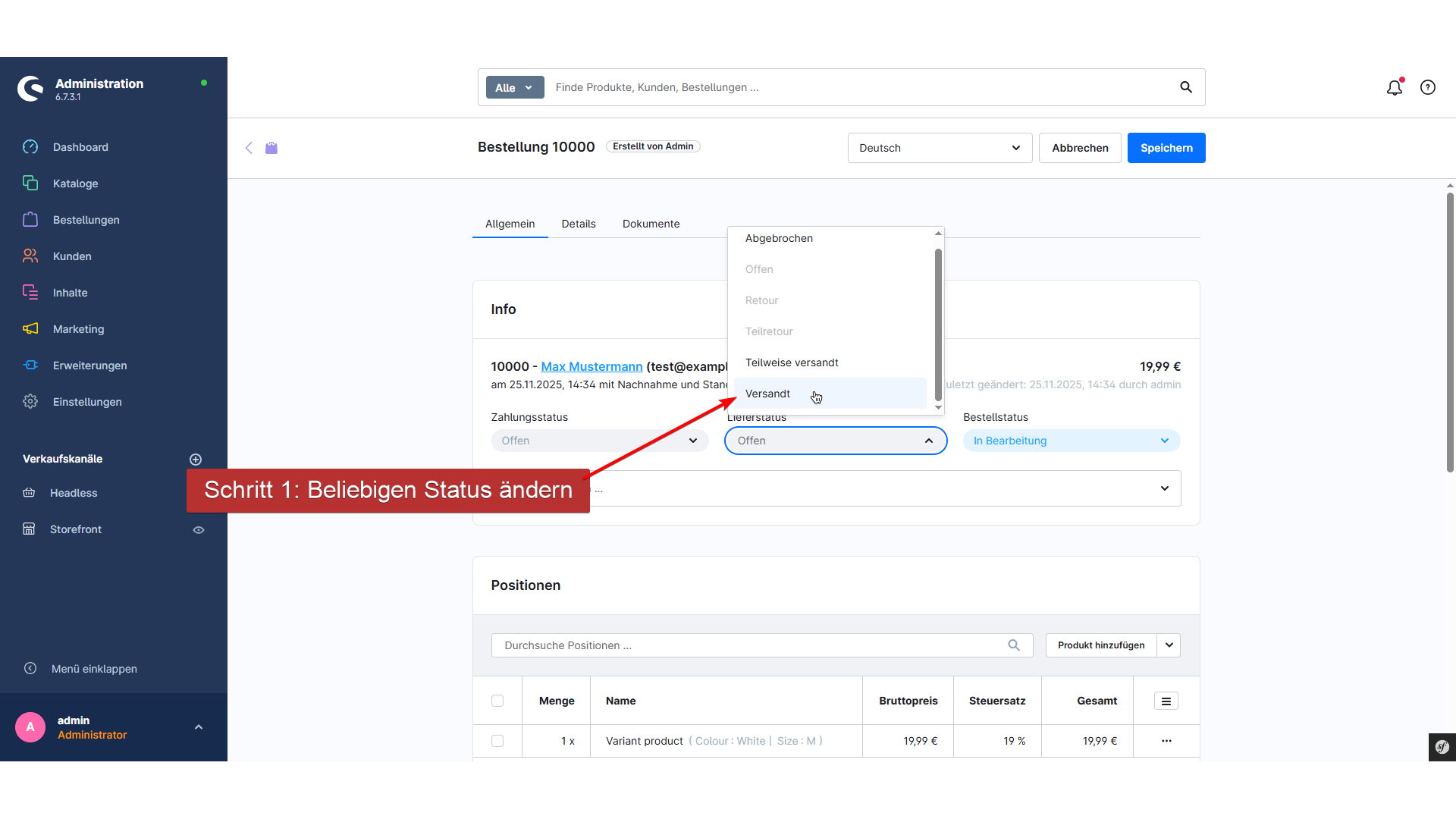
Task: Switch to the Dokumente tab
Action: [x=651, y=224]
